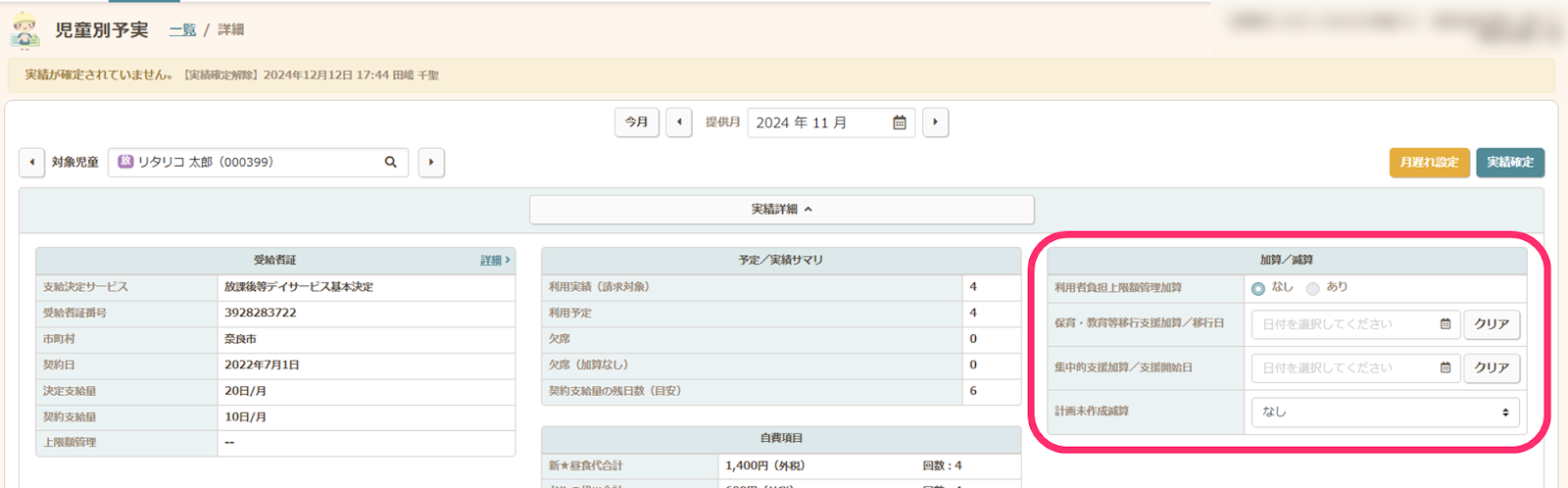
Task: Click the search icon in 対象児童 field
Action: (x=390, y=163)
